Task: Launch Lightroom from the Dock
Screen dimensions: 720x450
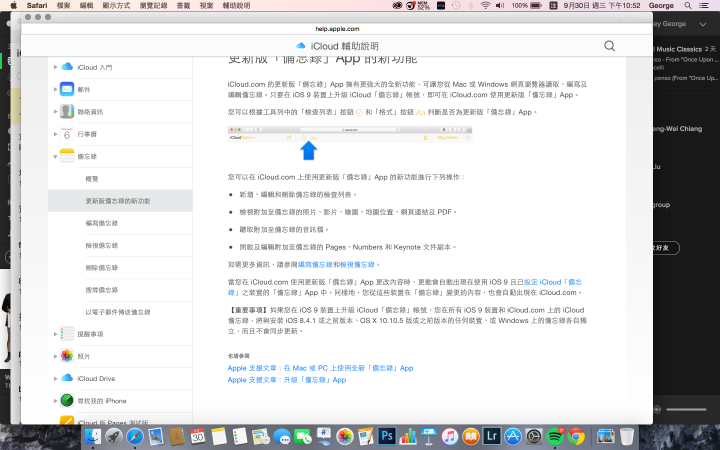Action: click(492, 436)
